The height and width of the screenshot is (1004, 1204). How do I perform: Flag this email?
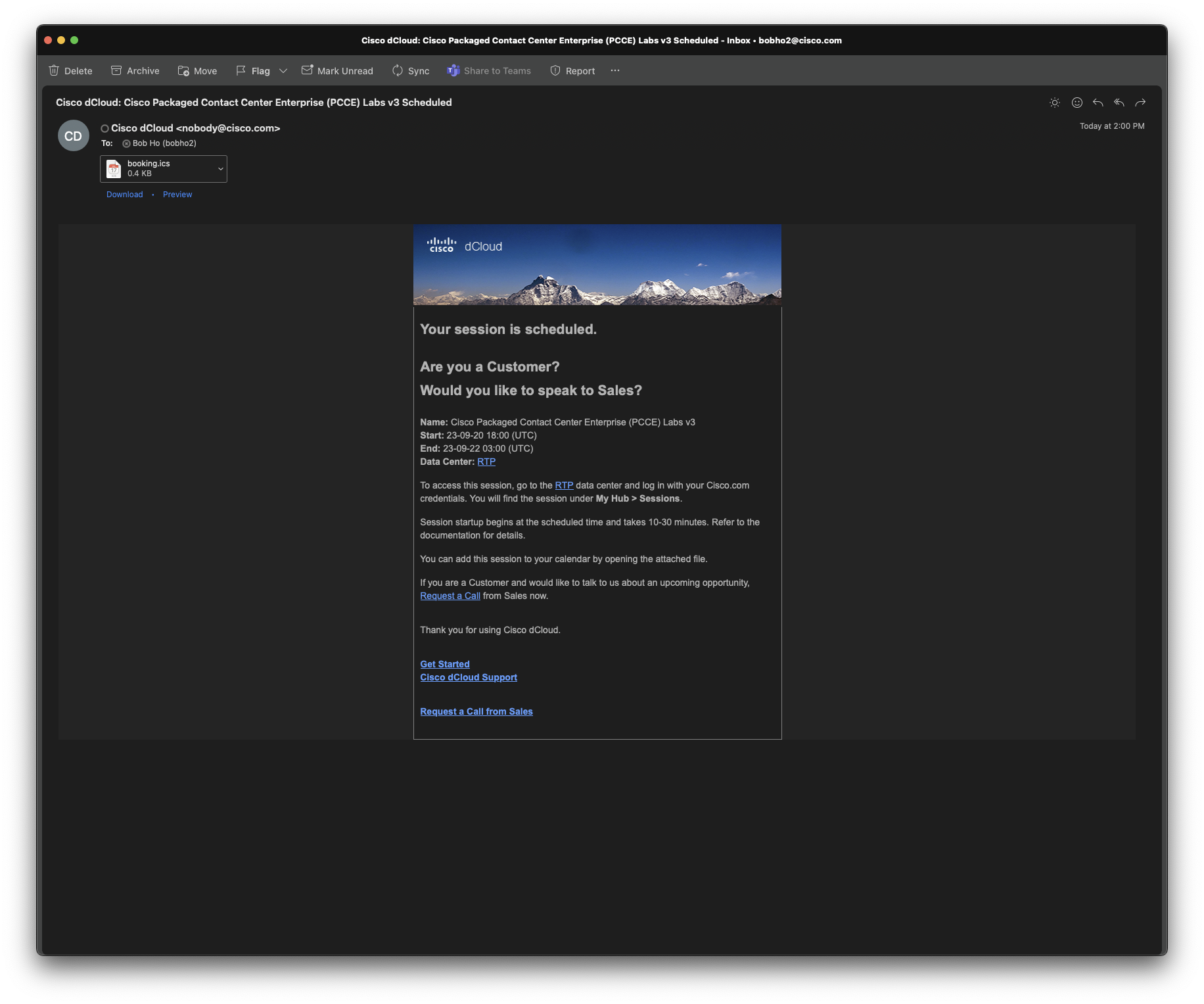[x=253, y=71]
